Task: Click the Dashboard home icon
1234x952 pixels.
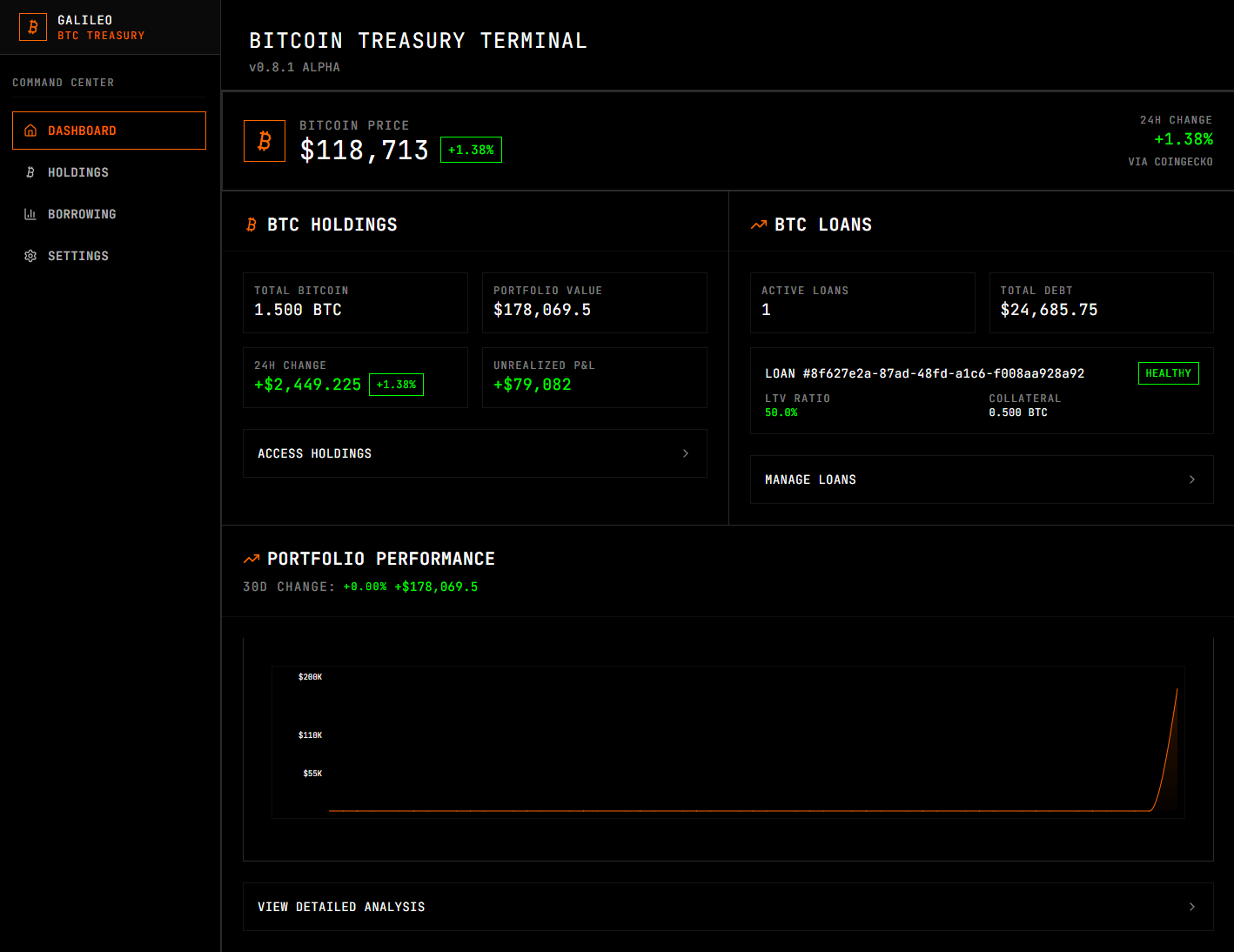Action: [x=30, y=131]
